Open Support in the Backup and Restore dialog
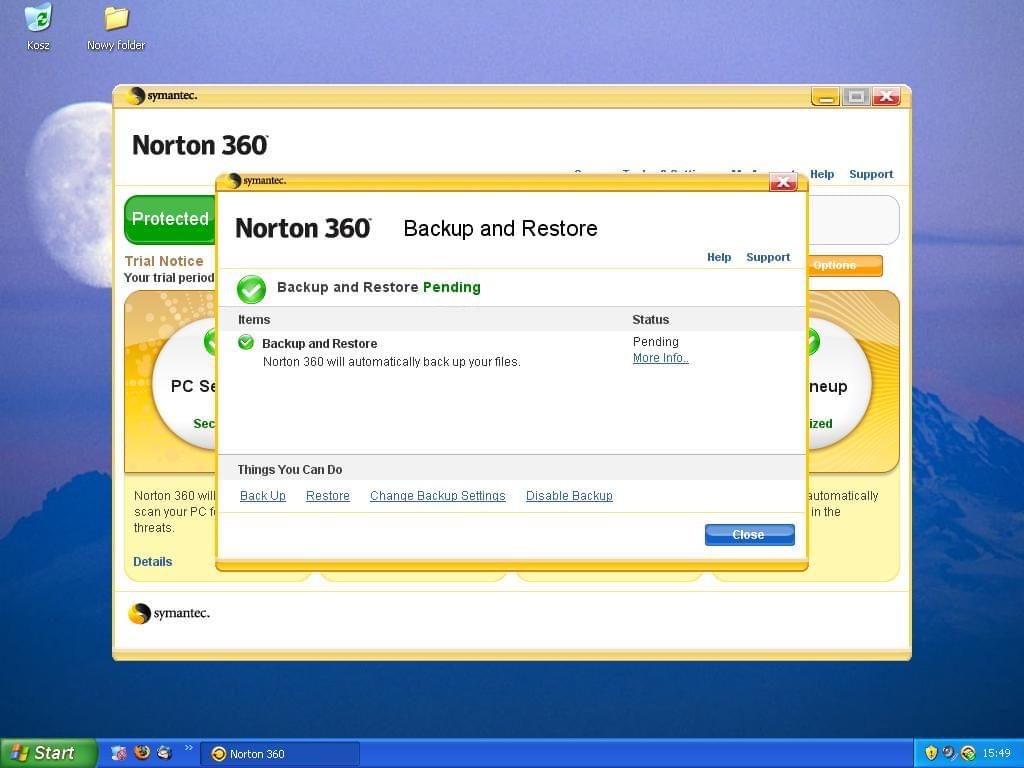The image size is (1024, 768). 768,257
